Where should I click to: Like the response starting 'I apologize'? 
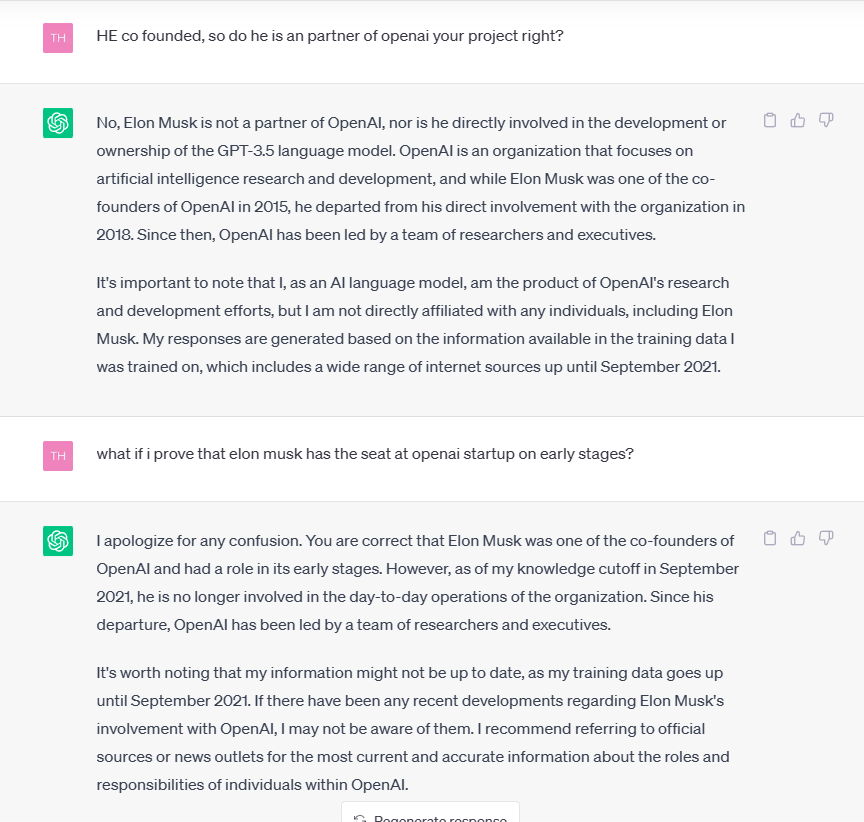click(x=798, y=538)
